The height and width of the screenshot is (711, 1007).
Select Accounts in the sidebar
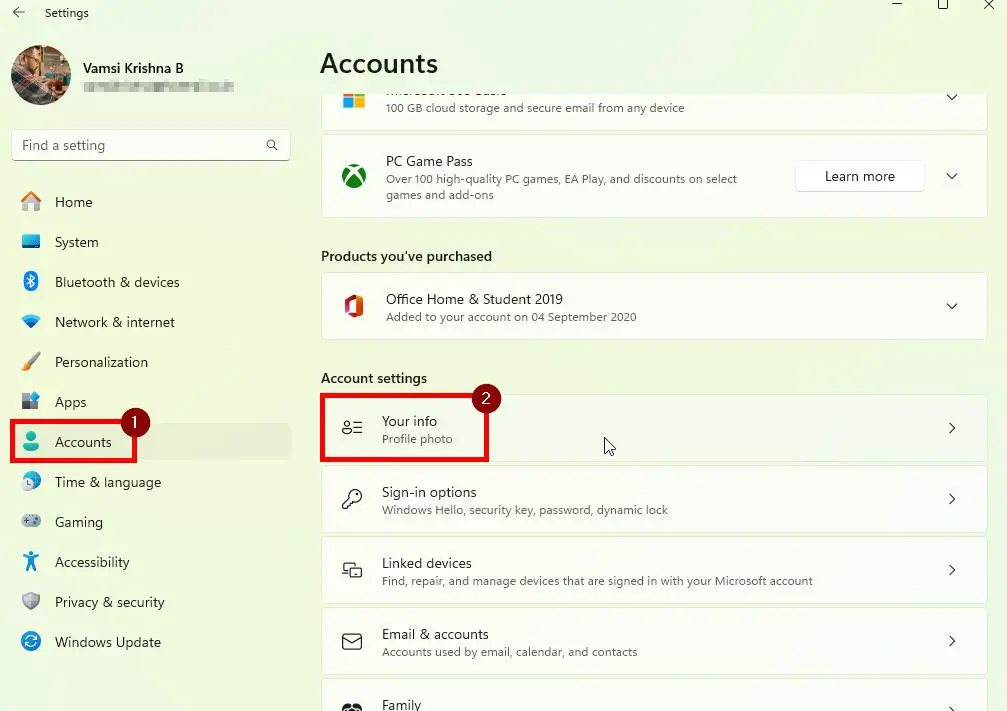(85, 441)
